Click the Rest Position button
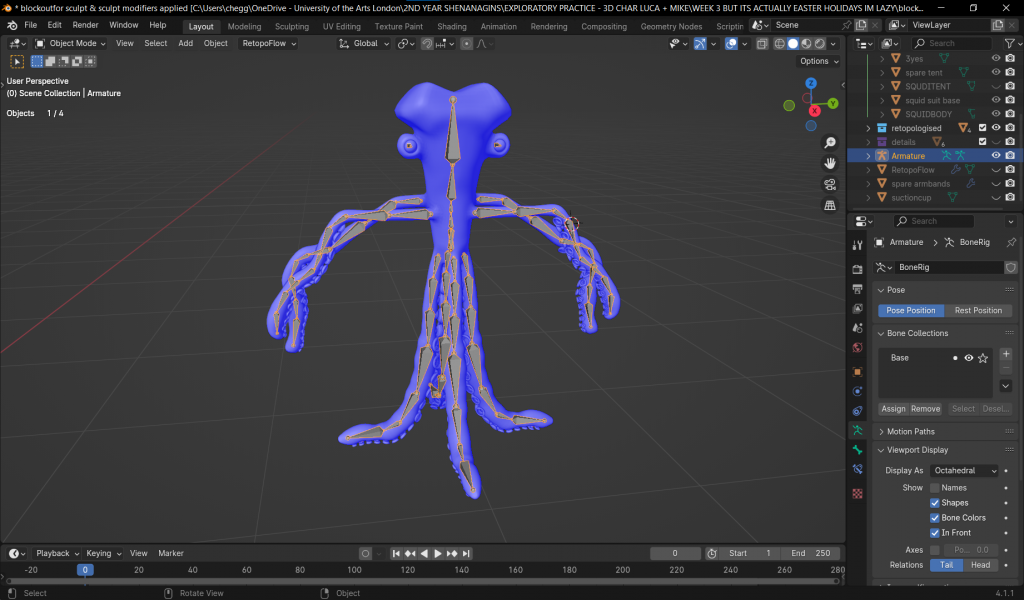The height and width of the screenshot is (600, 1024). (x=978, y=311)
